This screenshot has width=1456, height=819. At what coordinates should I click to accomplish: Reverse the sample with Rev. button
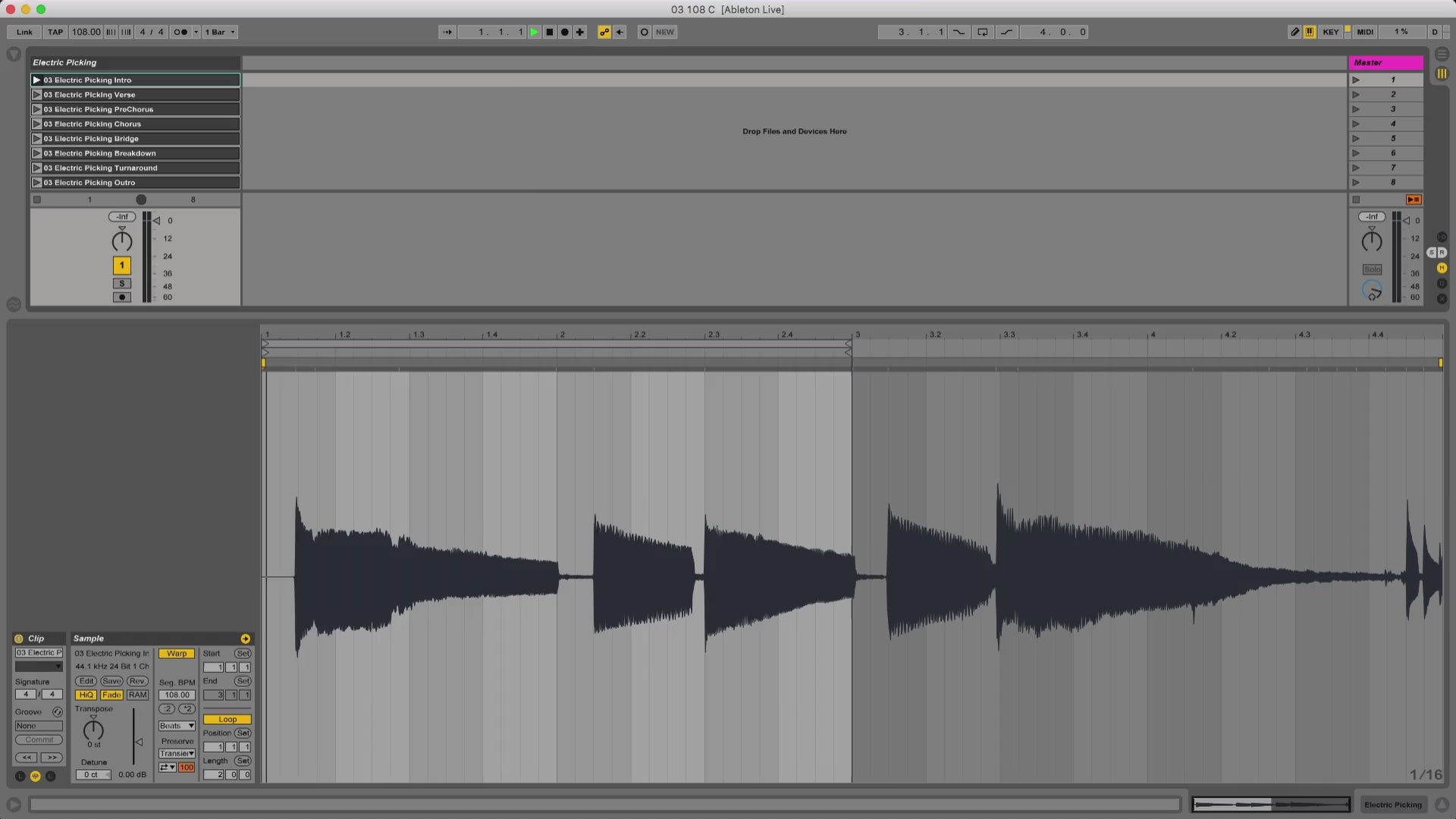point(137,681)
